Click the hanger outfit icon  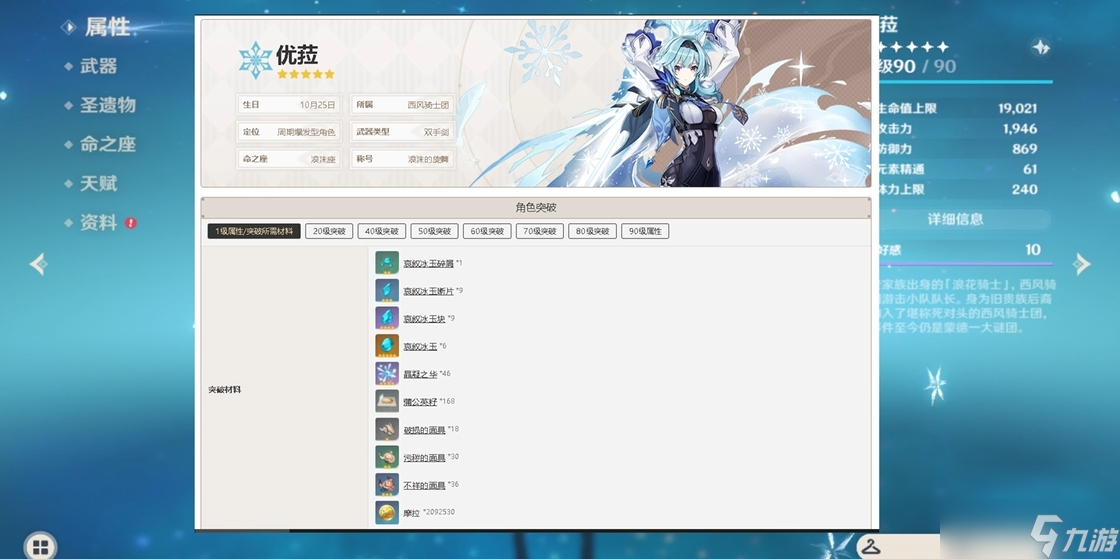coord(874,545)
